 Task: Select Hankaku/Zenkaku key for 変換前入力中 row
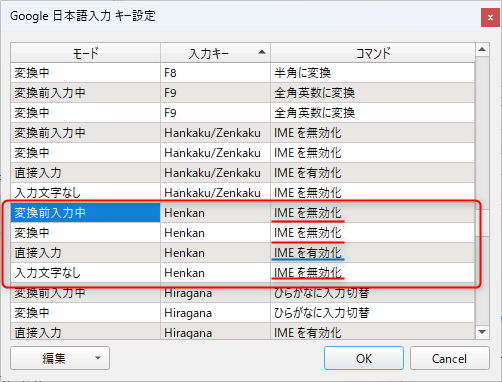(215, 133)
